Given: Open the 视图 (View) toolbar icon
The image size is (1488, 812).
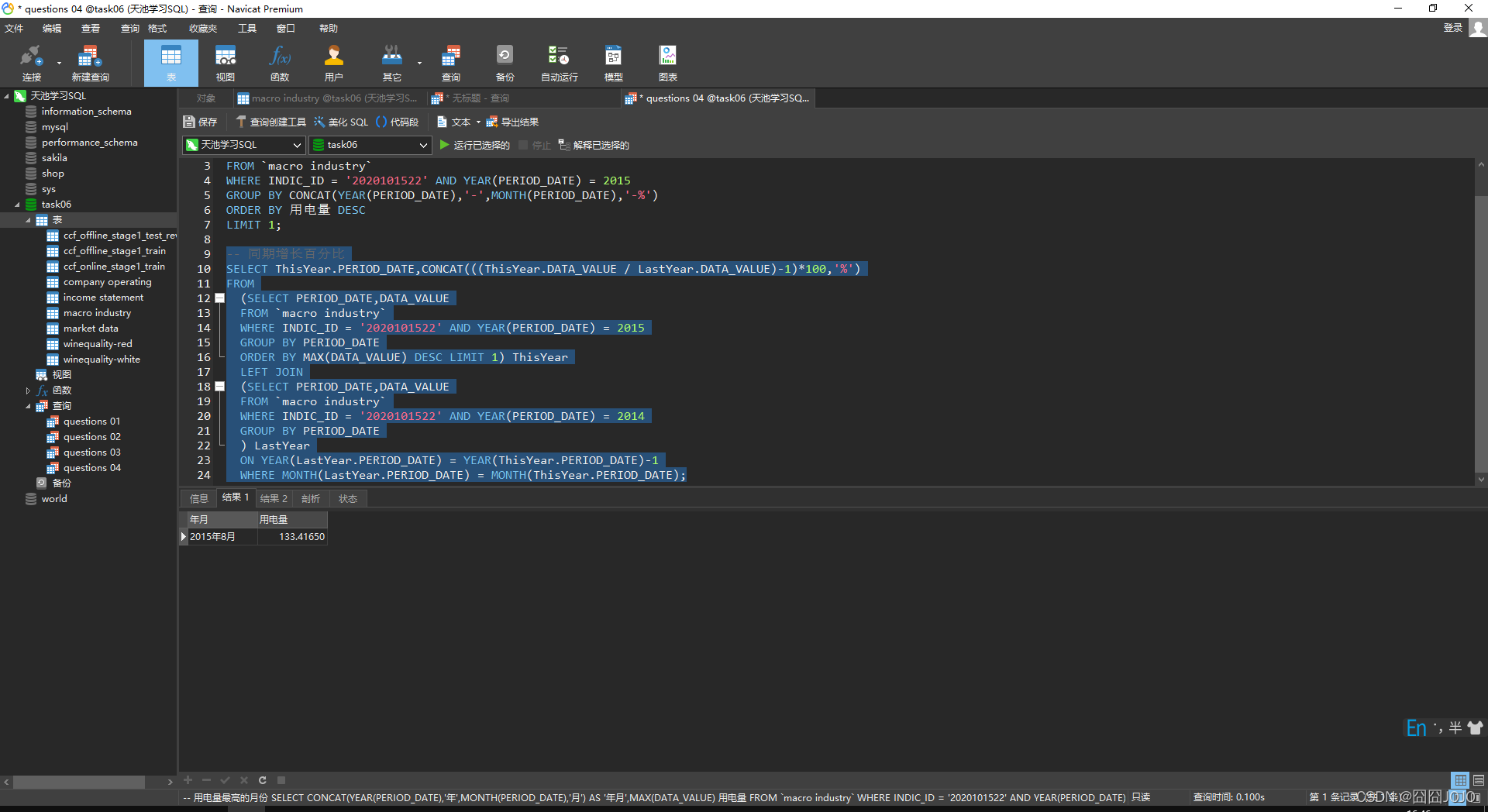Looking at the screenshot, I should click(226, 63).
